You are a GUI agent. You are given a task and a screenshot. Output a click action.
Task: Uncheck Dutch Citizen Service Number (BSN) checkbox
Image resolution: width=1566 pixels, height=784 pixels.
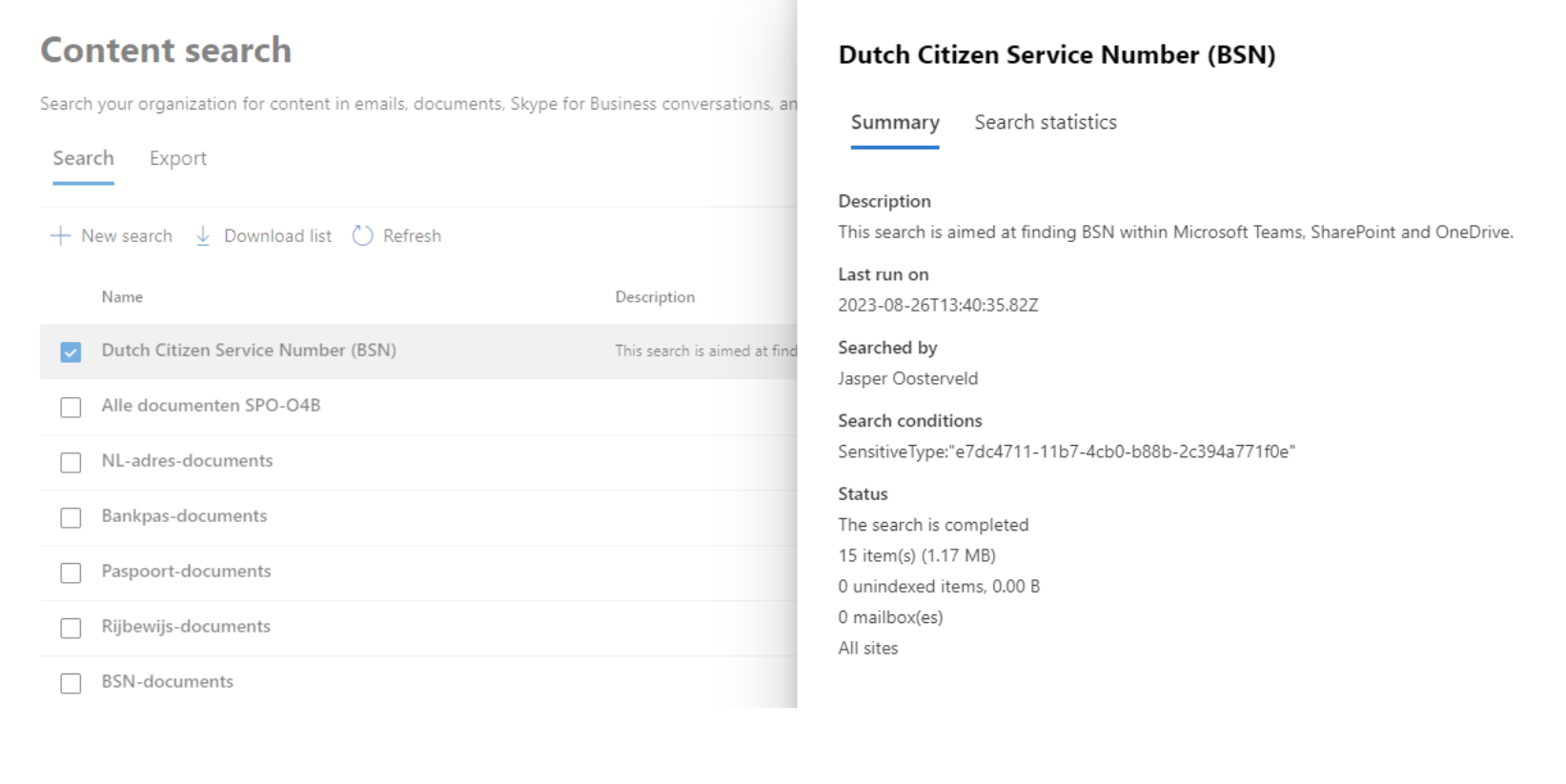pyautogui.click(x=71, y=352)
